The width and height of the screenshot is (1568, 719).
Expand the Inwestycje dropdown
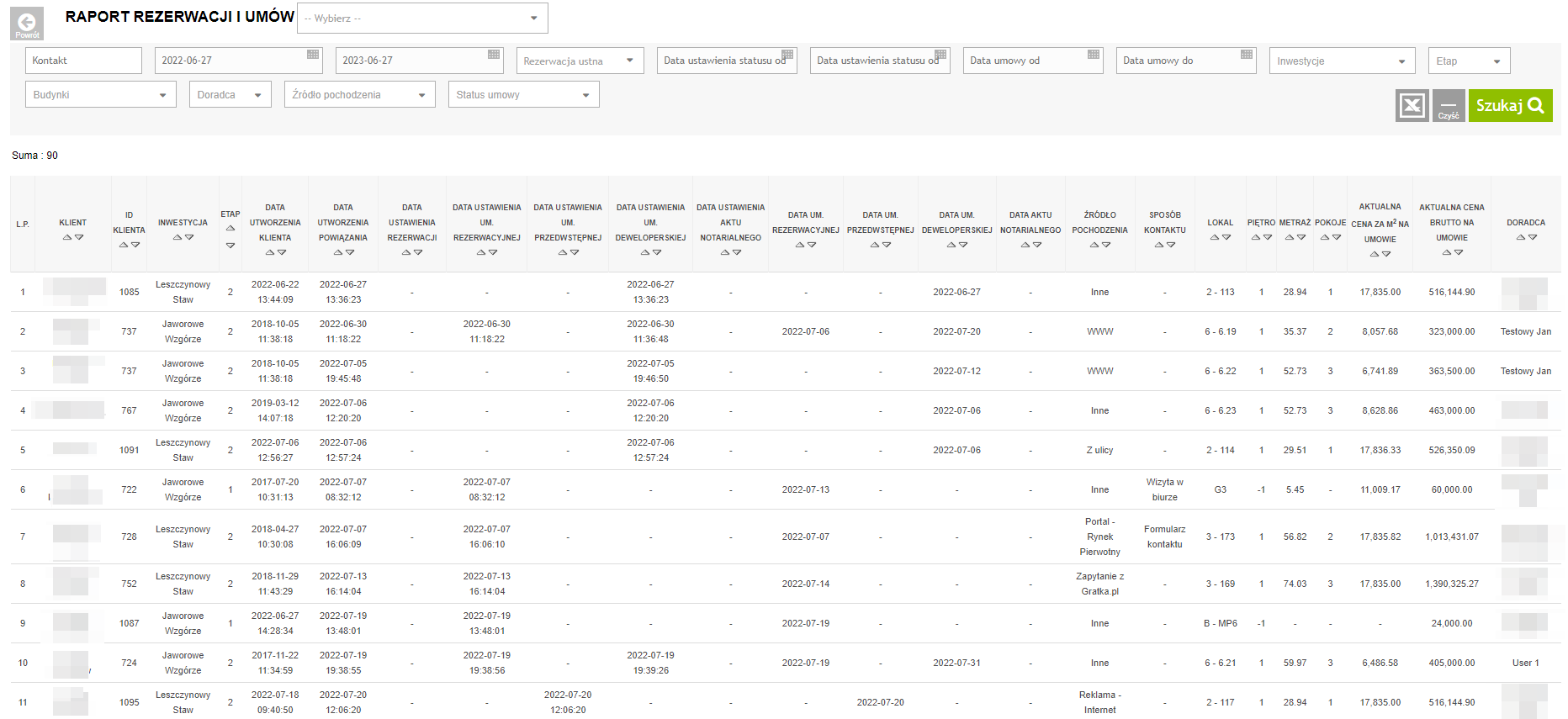tap(1341, 61)
